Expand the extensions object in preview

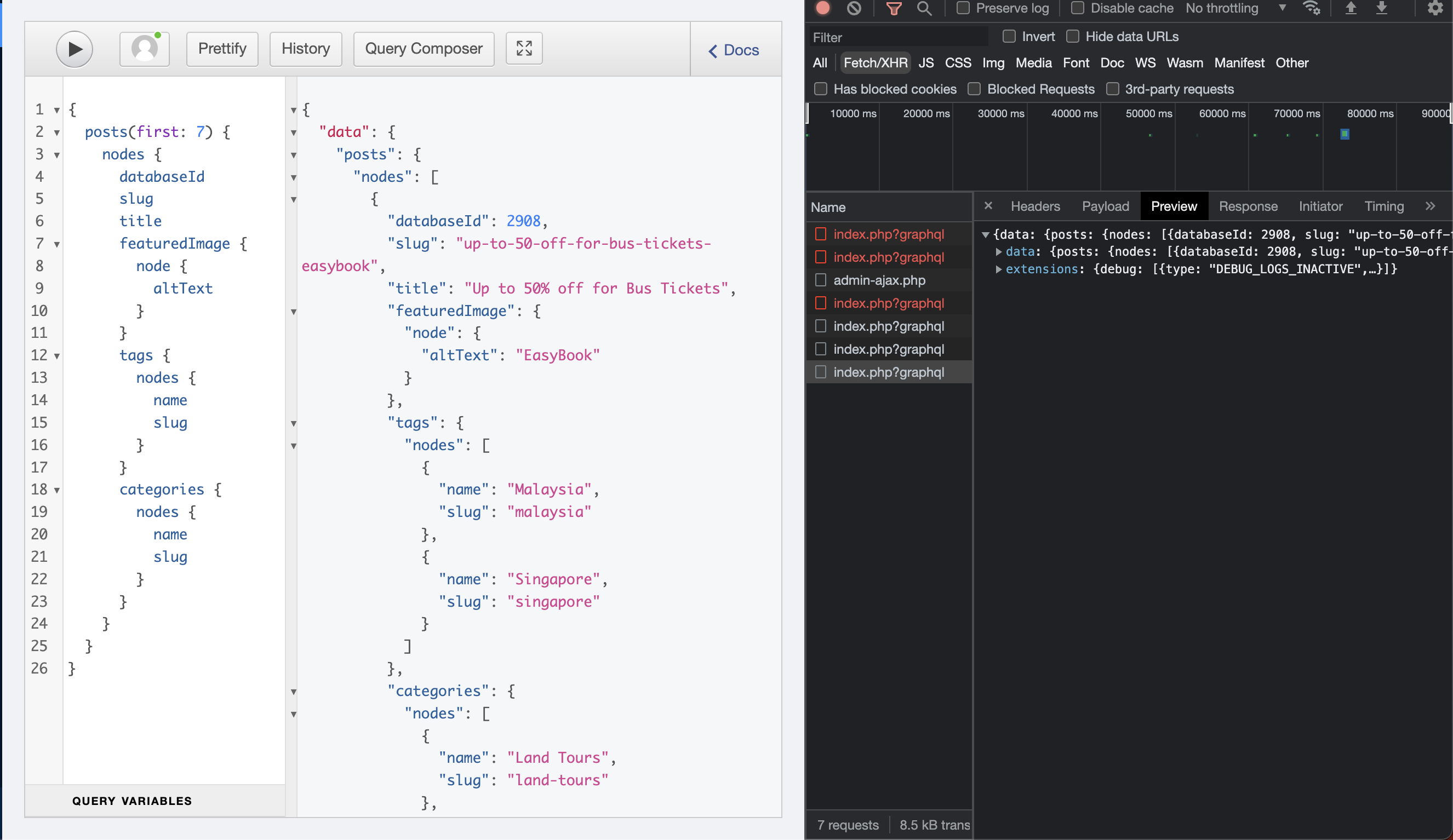999,269
